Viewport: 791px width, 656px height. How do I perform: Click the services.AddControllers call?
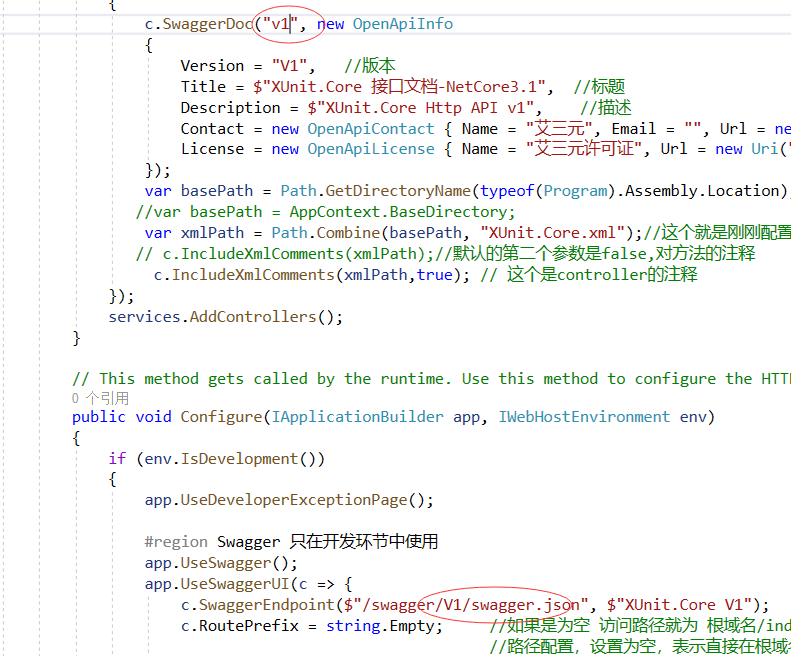225,317
